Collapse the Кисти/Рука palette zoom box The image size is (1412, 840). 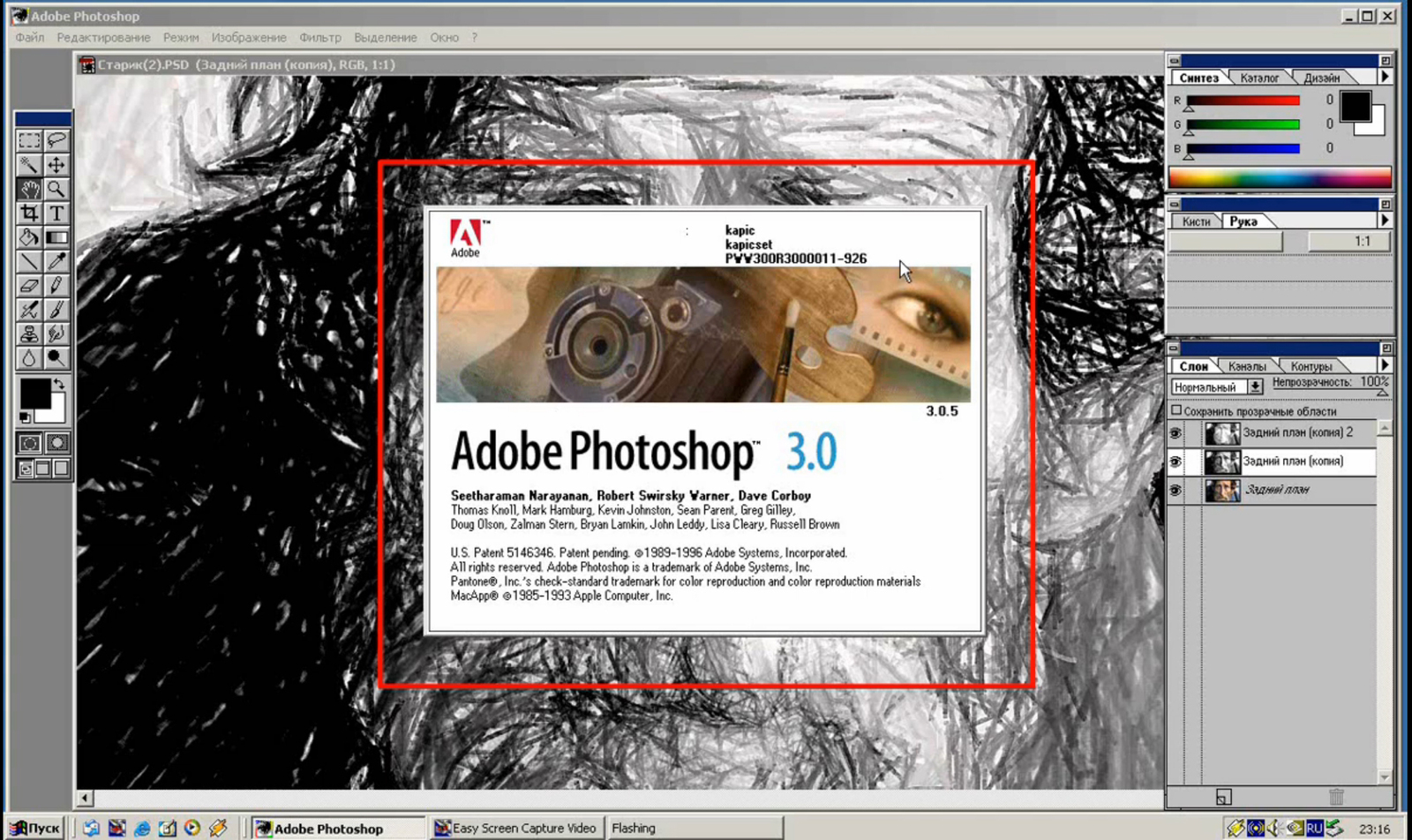pyautogui.click(x=1386, y=205)
